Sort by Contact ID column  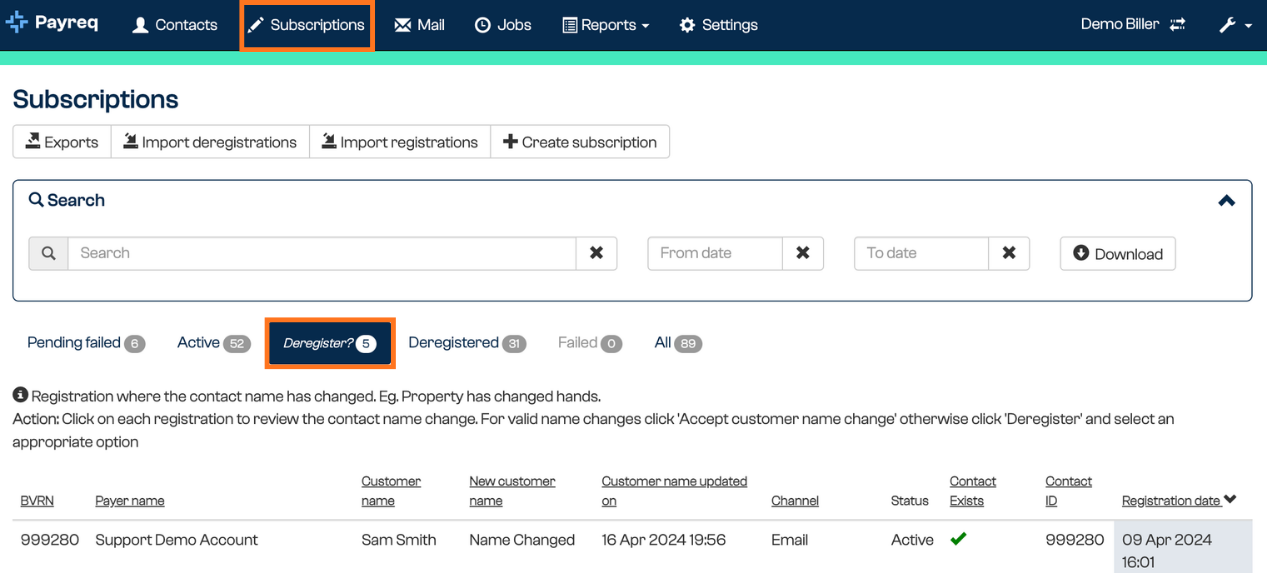pos(1069,491)
